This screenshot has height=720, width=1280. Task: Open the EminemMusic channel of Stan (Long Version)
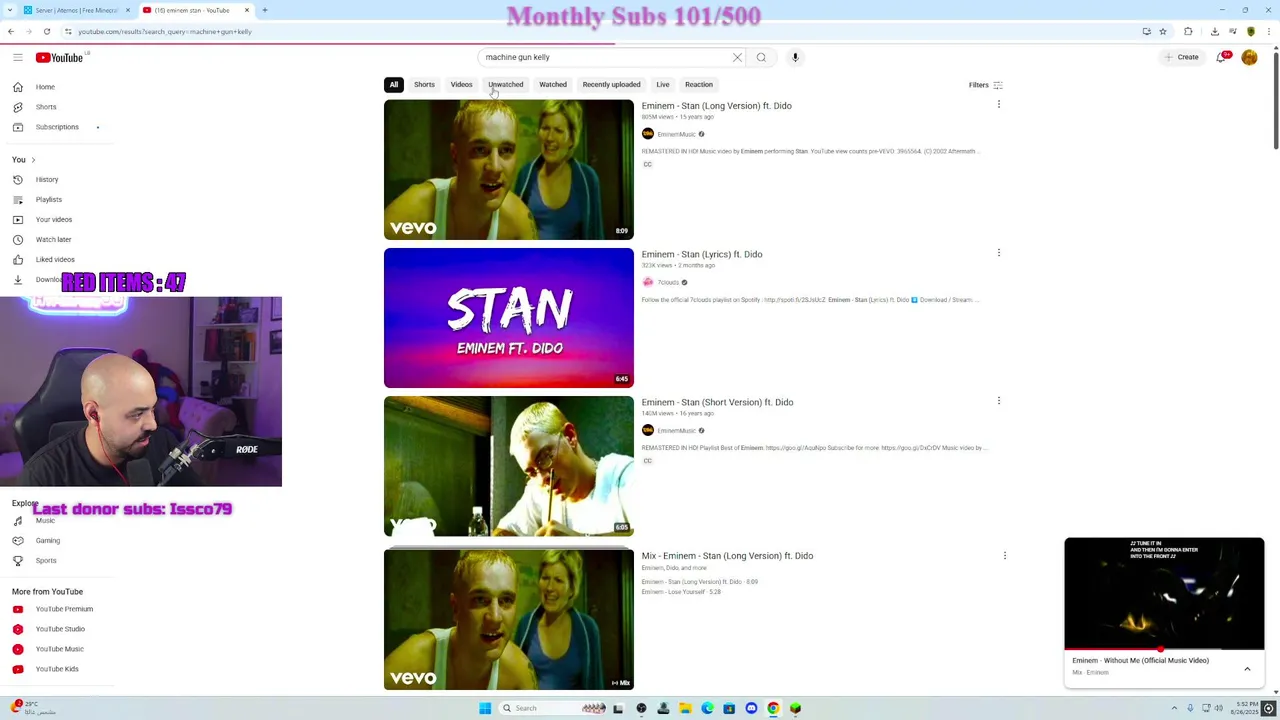click(x=676, y=134)
